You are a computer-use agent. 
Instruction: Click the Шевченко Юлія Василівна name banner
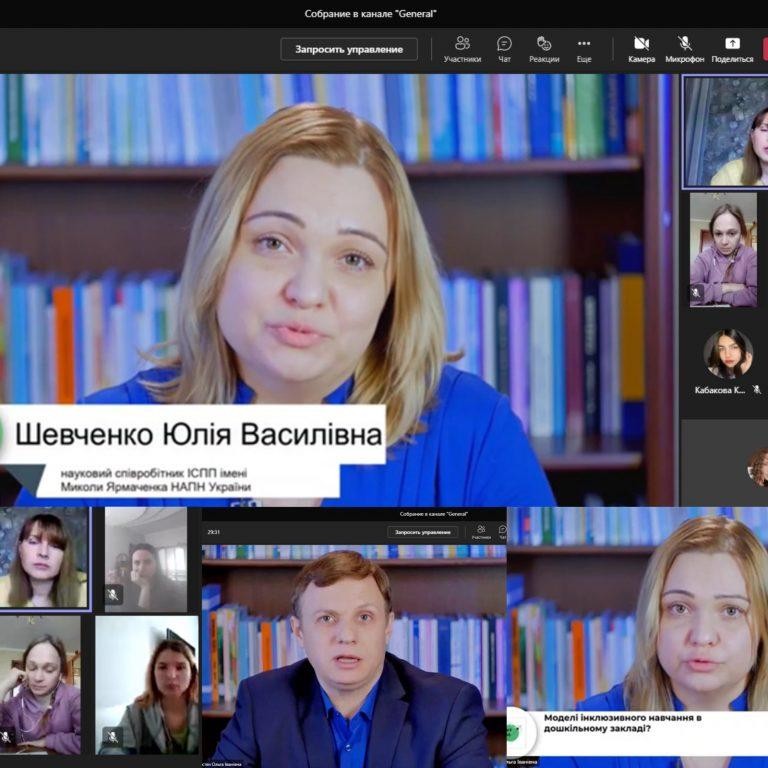pyautogui.click(x=200, y=436)
